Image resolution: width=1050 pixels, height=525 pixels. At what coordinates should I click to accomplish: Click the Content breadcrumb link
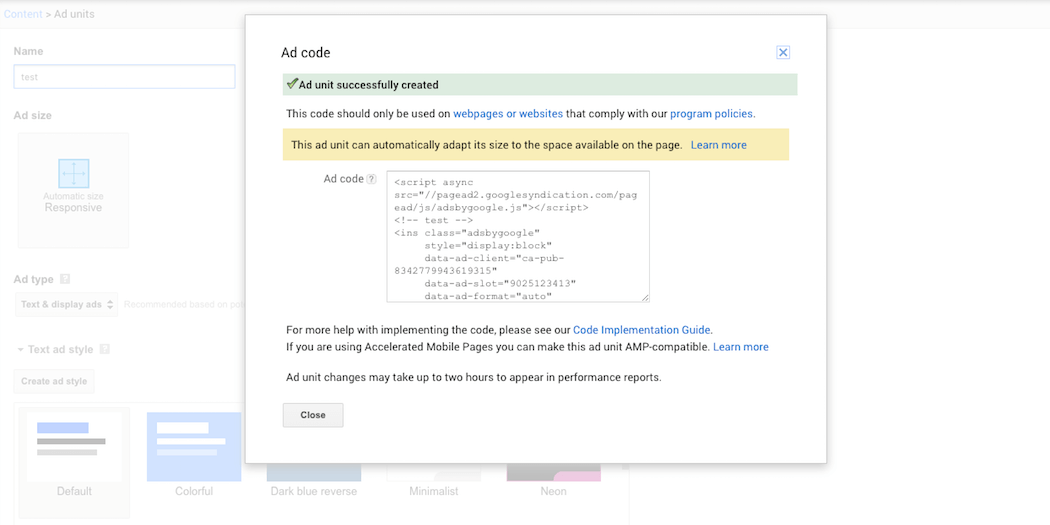click(23, 14)
